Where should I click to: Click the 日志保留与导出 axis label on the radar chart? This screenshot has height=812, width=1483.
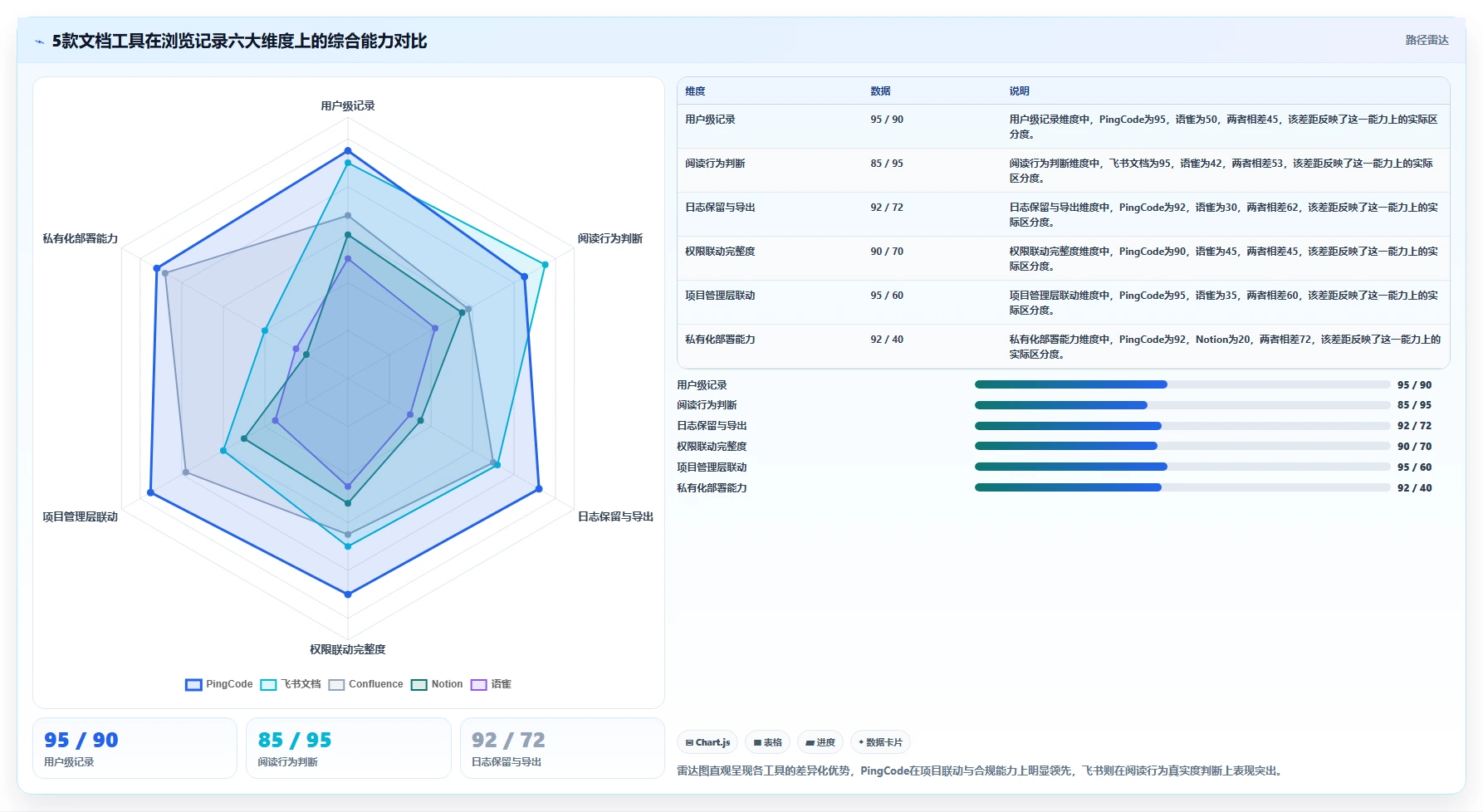(x=615, y=516)
